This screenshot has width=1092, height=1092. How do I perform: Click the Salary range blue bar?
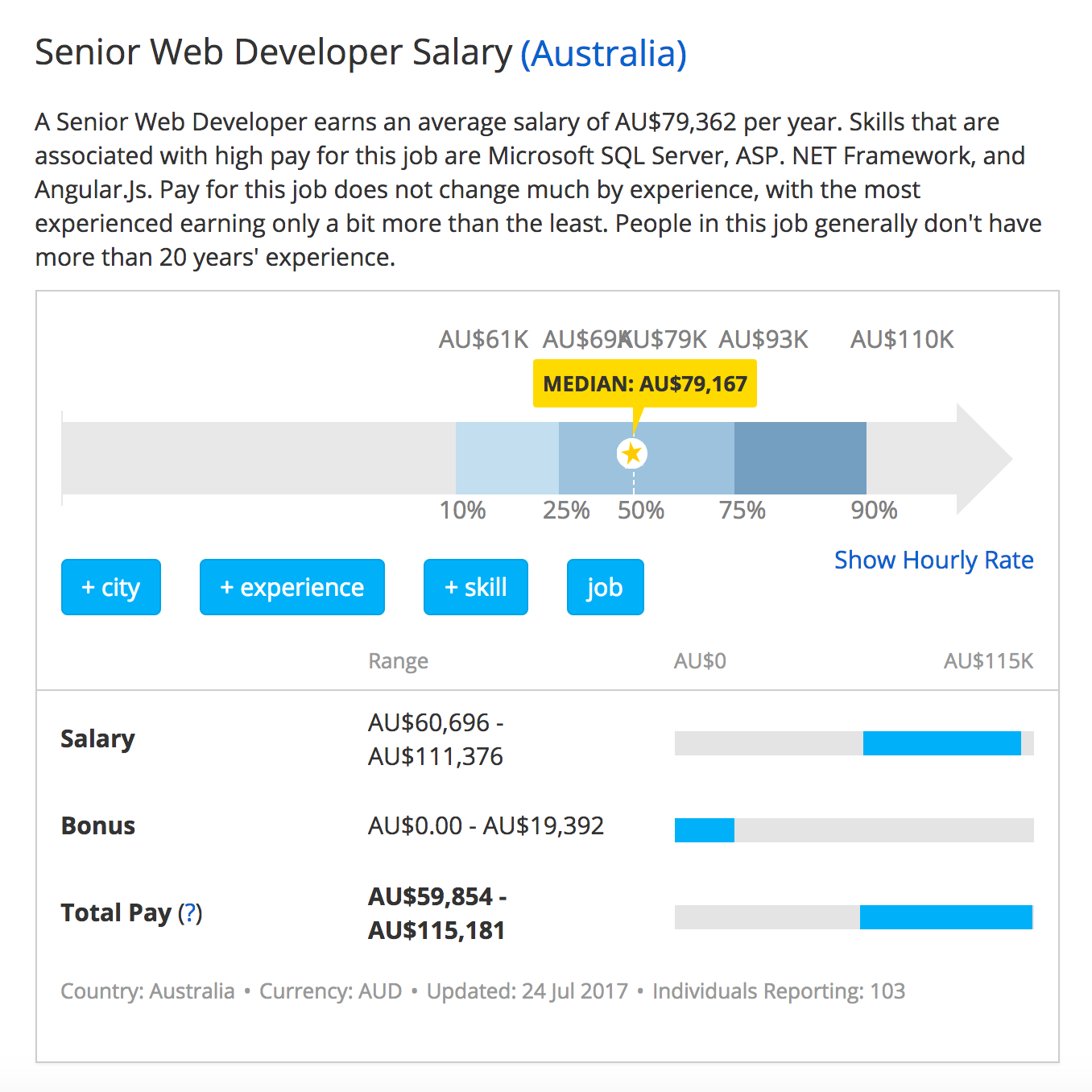941,743
